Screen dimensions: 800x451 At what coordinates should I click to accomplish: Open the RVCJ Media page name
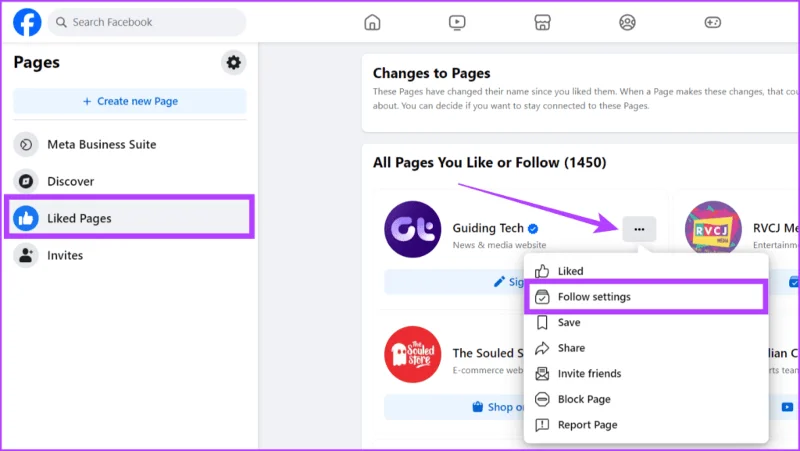tap(776, 228)
